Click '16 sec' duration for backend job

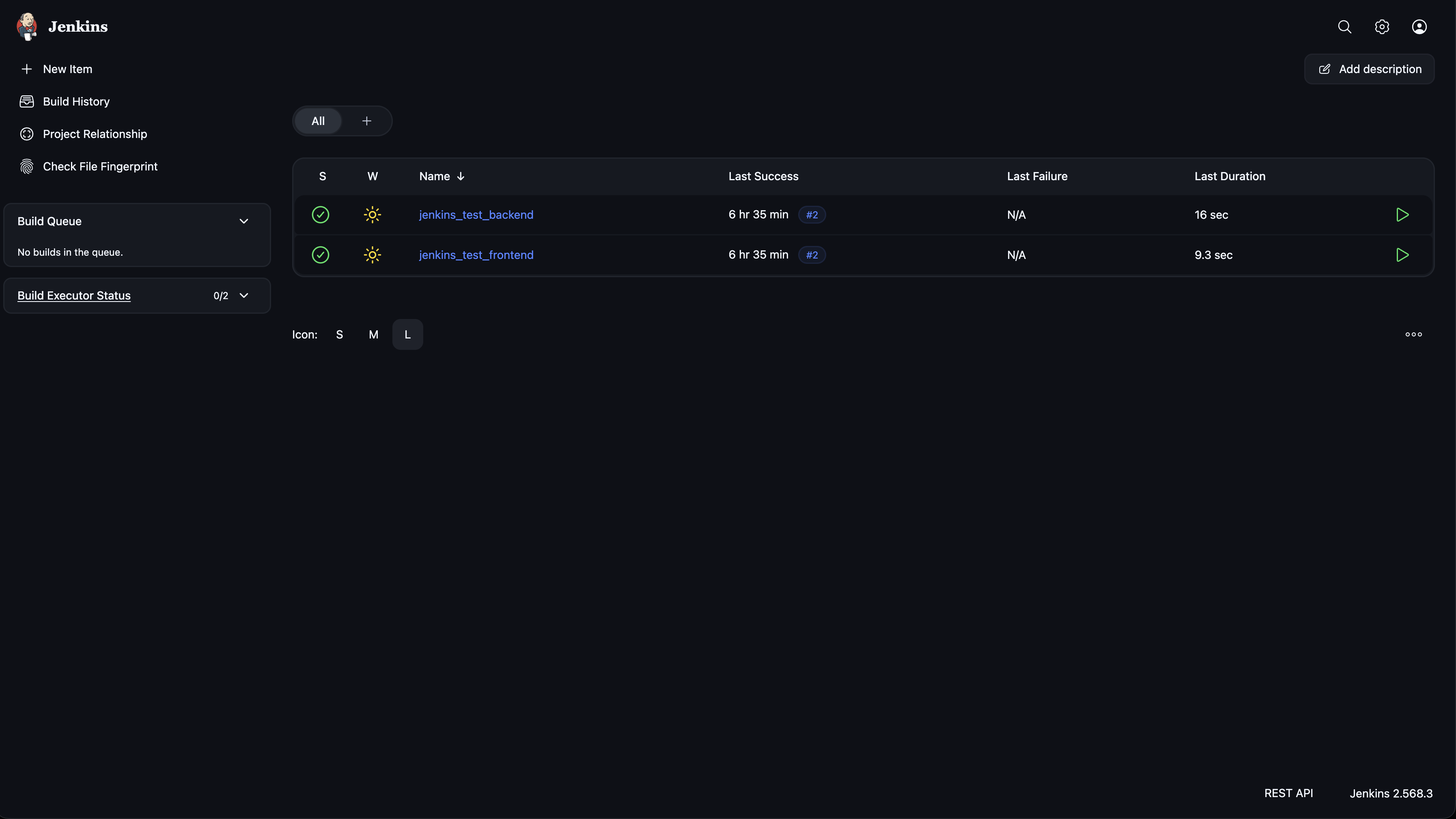point(1211,215)
